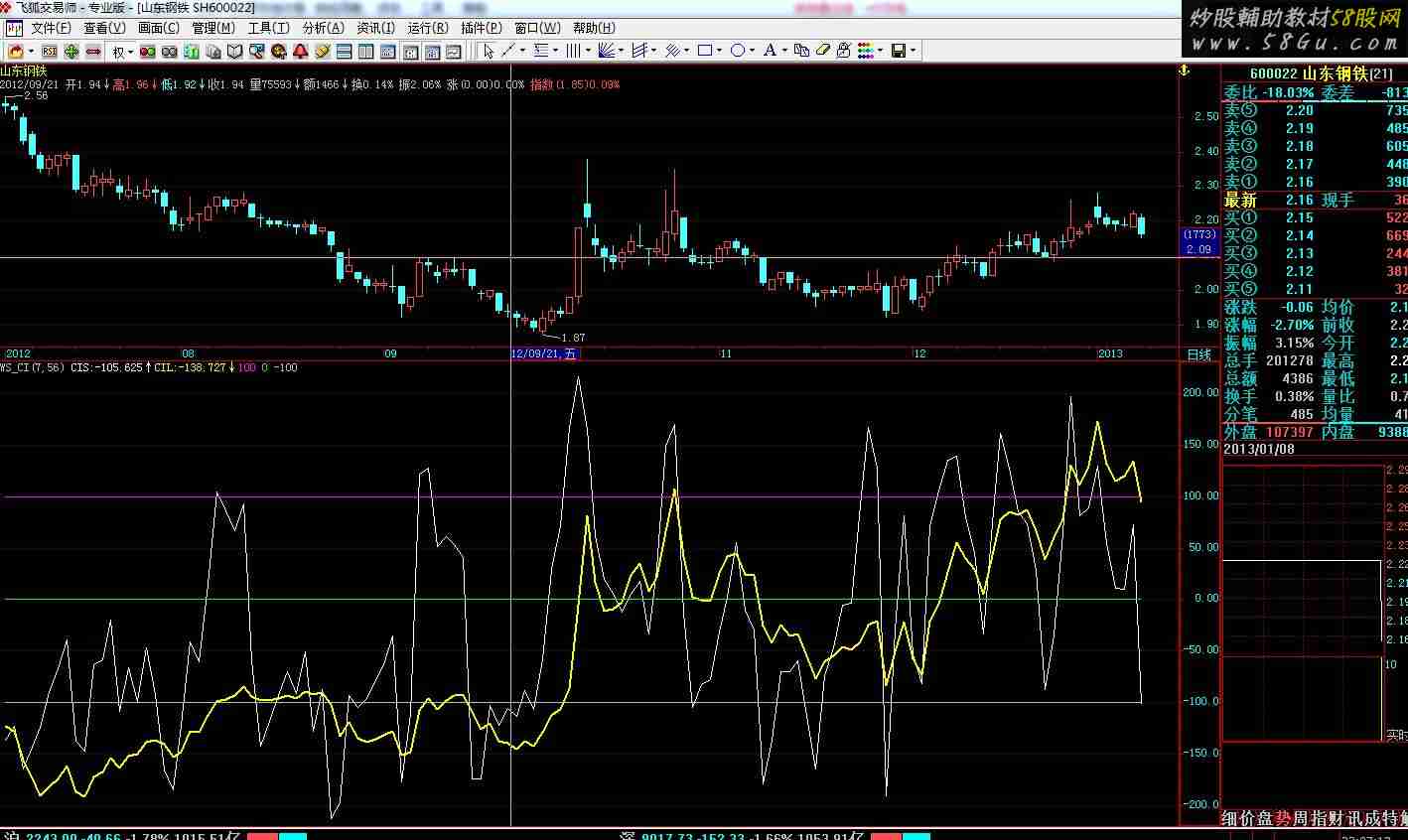Click the red double-arrow horizontal icon

pyautogui.click(x=93, y=51)
